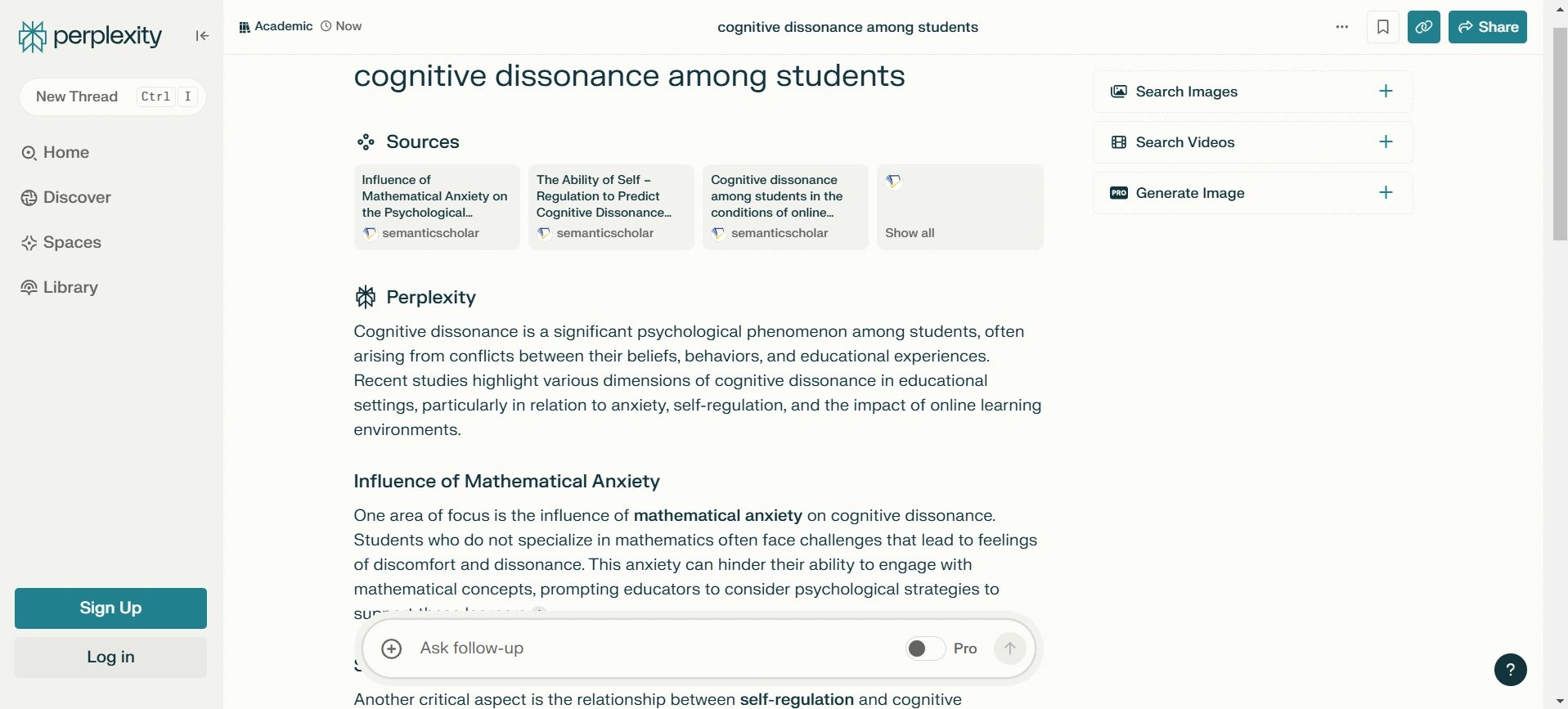Click the Sources section icon
Viewport: 1568px width, 709px height.
click(366, 142)
